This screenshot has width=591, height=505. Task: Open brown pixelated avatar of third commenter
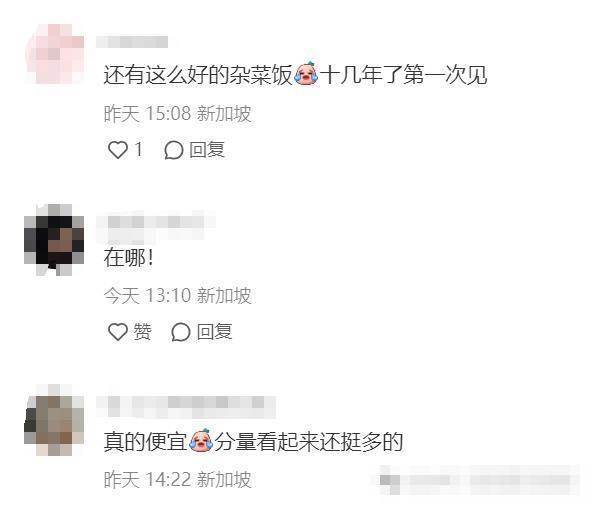pyautogui.click(x=54, y=420)
